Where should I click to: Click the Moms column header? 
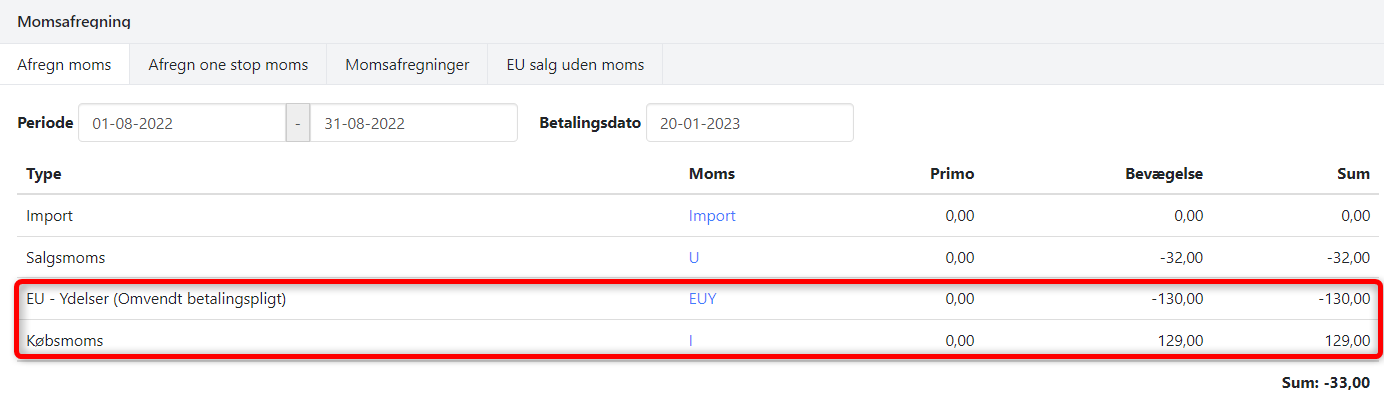click(712, 174)
